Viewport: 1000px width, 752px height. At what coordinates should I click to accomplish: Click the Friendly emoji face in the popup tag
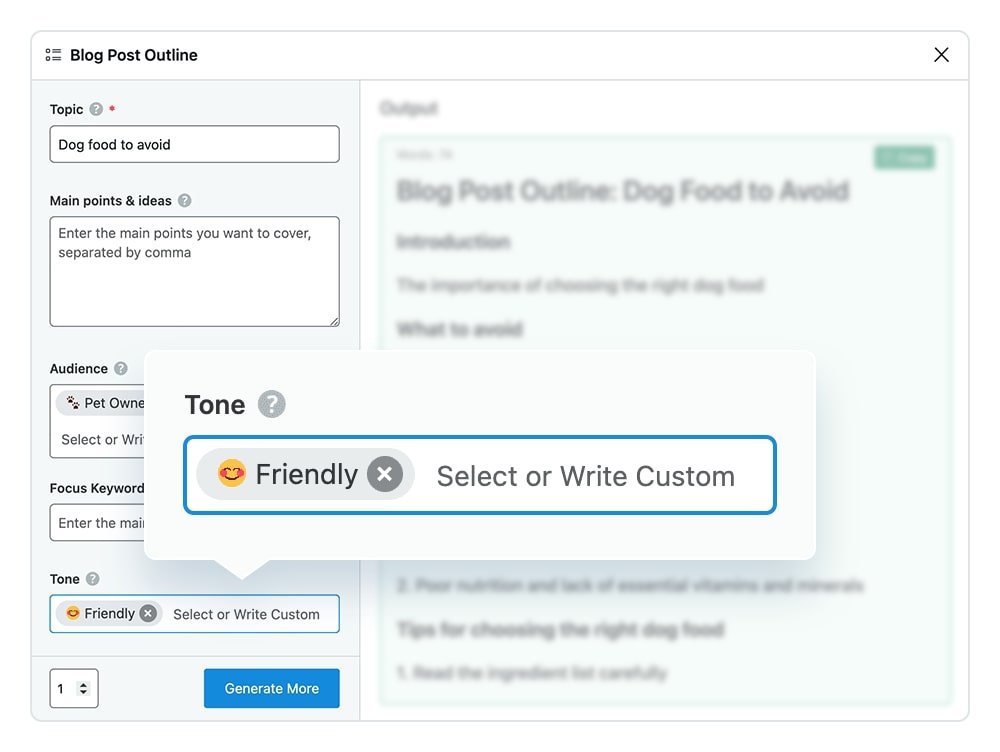231,474
